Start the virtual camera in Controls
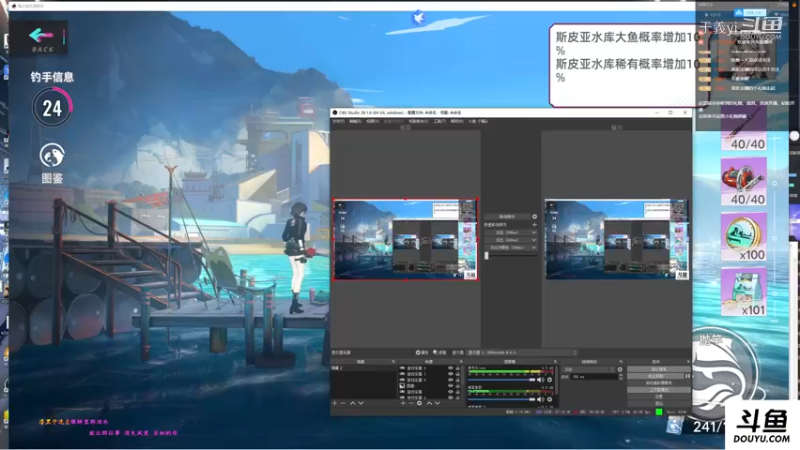This screenshot has width=800, height=450. pos(659,383)
